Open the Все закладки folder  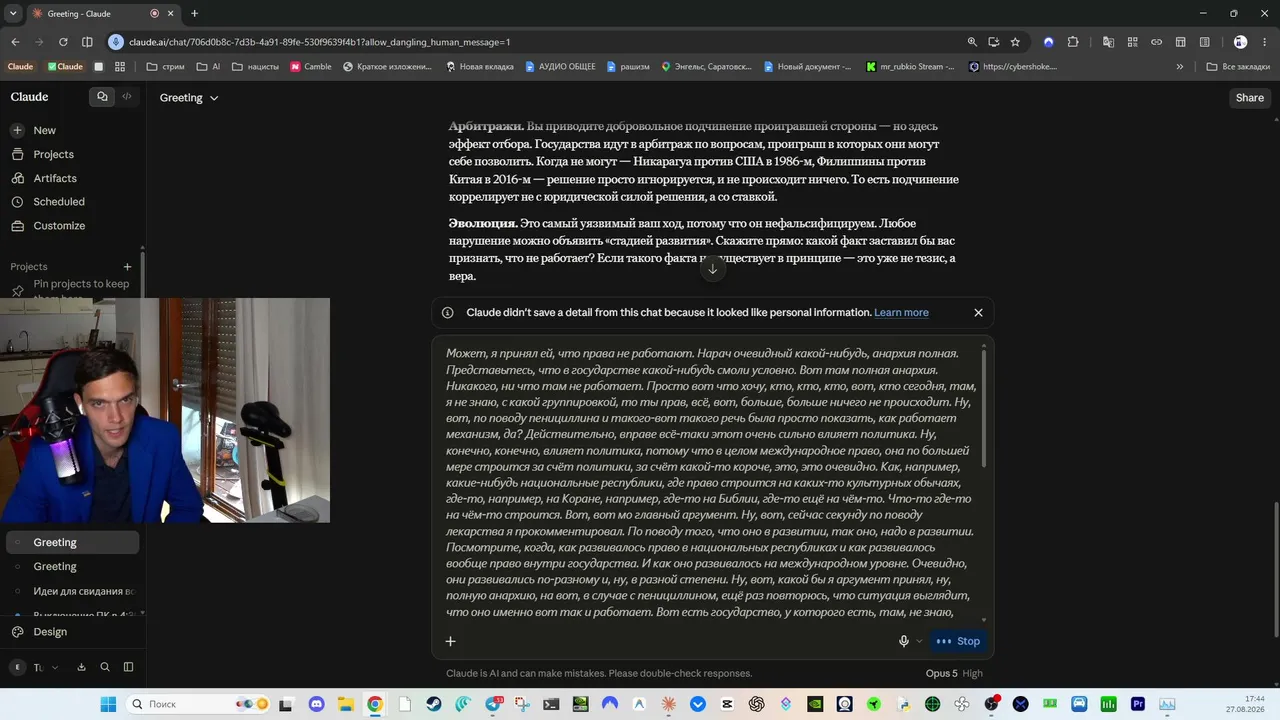tap(1237, 67)
